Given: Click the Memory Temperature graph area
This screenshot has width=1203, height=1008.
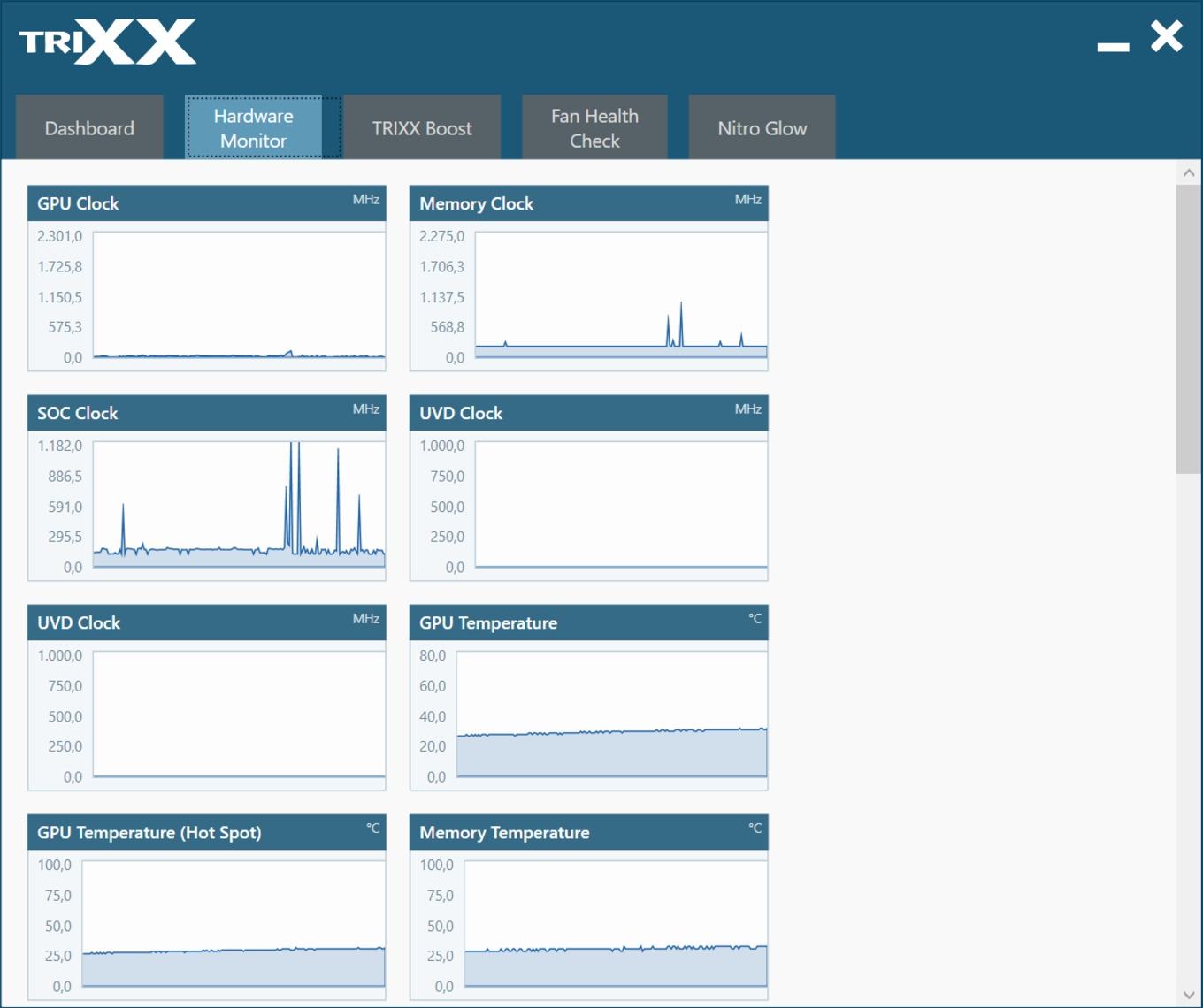Looking at the screenshot, I should tap(616, 923).
